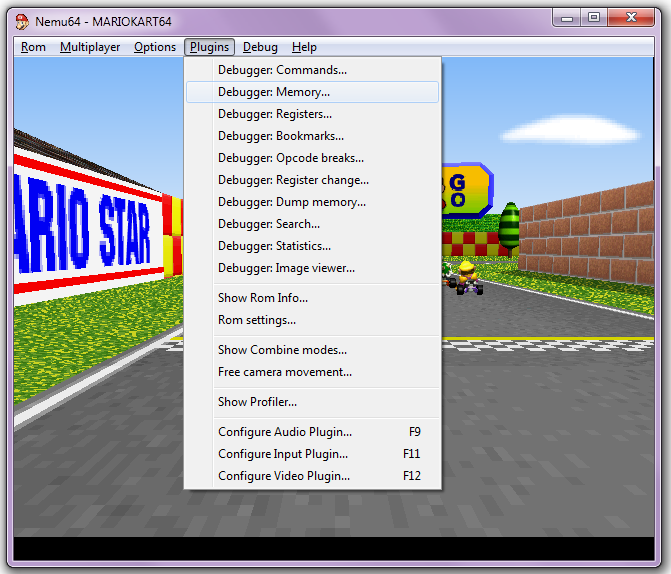Choose Configure Video Plugin...
This screenshot has width=671, height=574.
[x=312, y=476]
